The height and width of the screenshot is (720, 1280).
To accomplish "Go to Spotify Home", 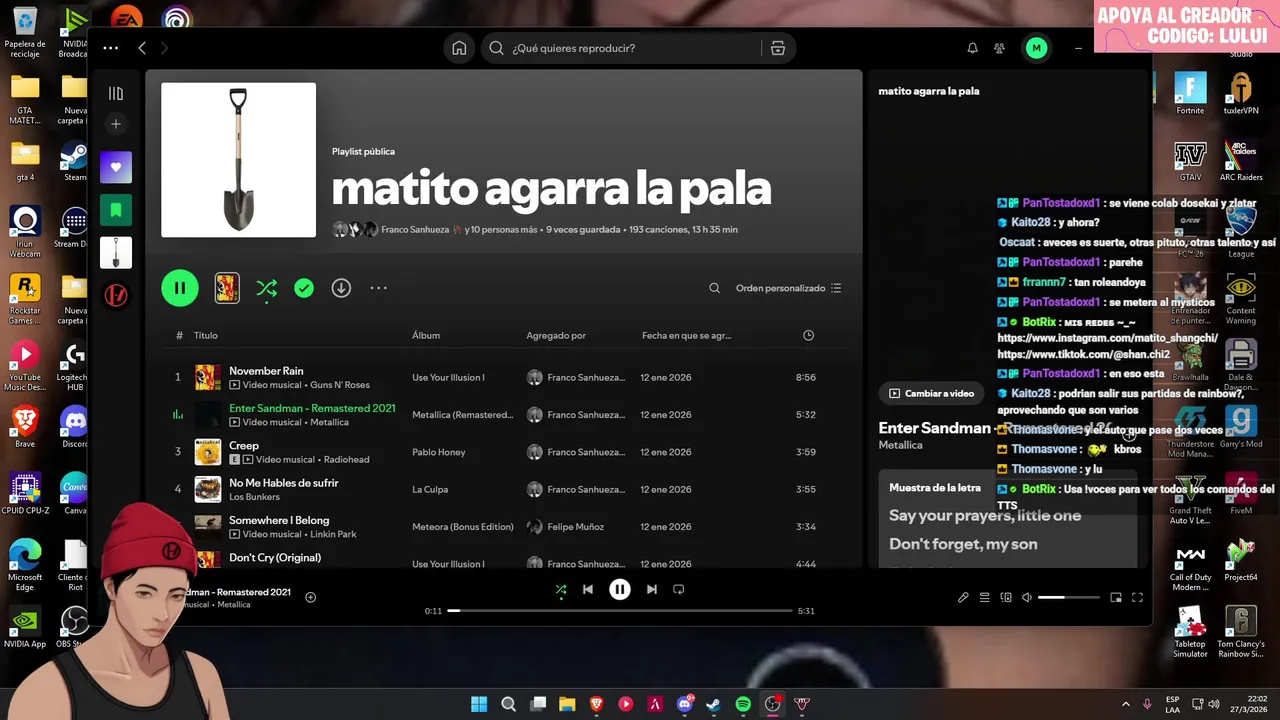I will pyautogui.click(x=459, y=48).
